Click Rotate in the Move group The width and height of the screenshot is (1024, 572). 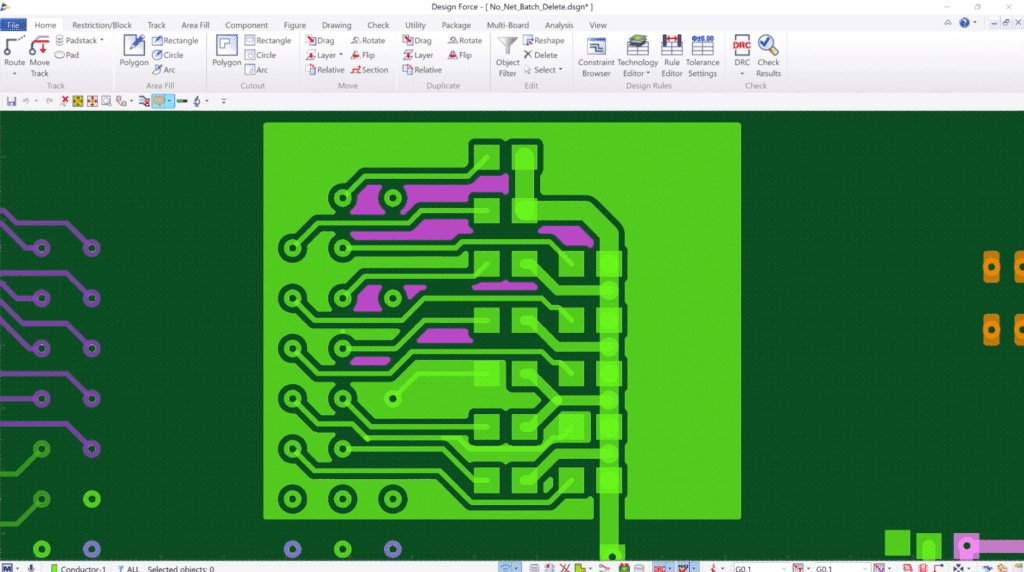(368, 40)
